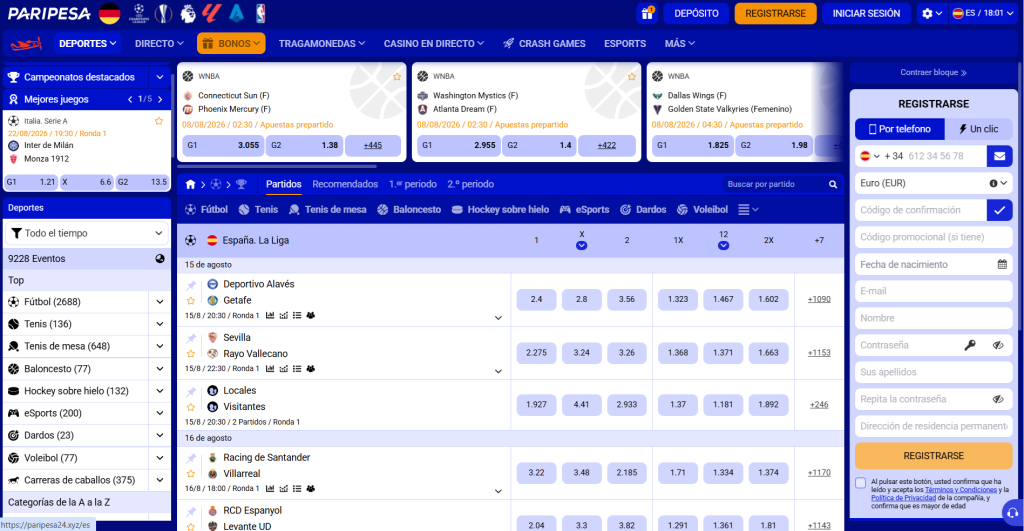Click the home breadcrumb icon
The height and width of the screenshot is (531, 1024).
point(190,184)
